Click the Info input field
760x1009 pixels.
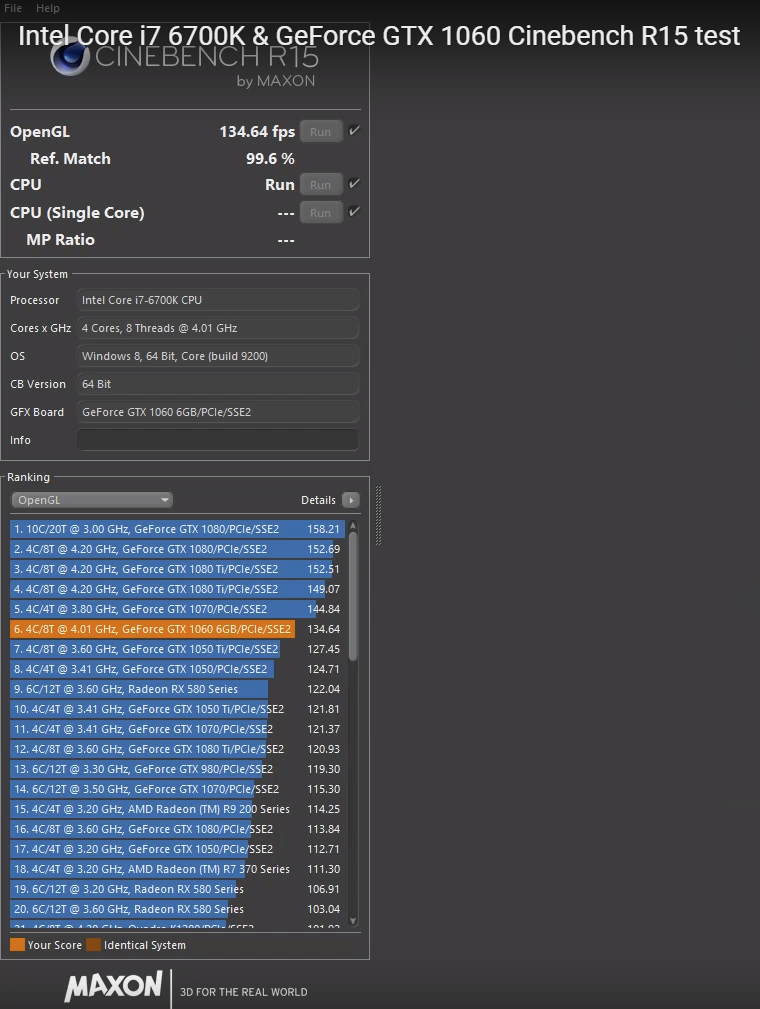[x=218, y=440]
